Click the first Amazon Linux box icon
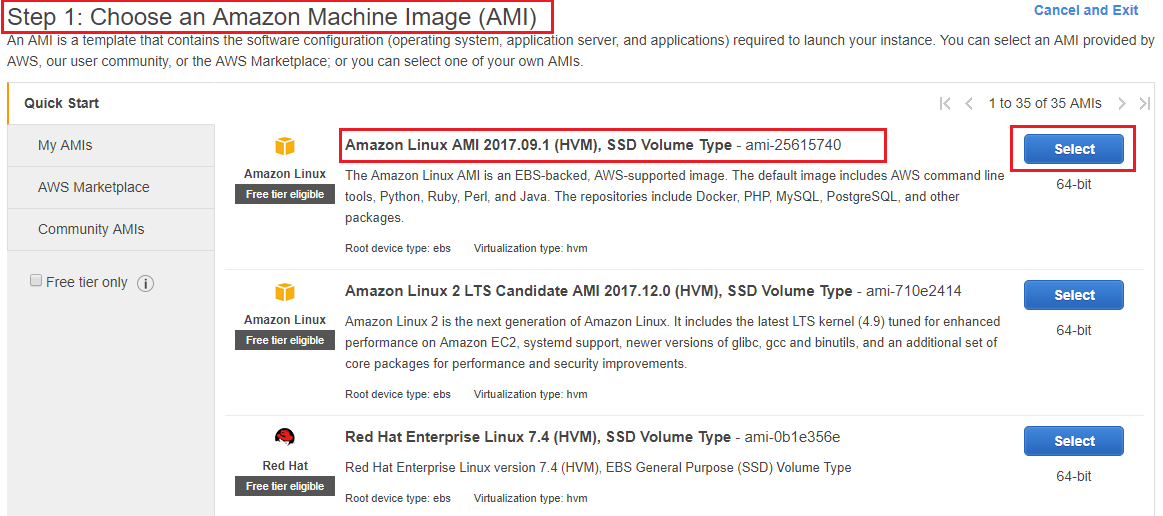The width and height of the screenshot is (1163, 516). click(x=285, y=146)
